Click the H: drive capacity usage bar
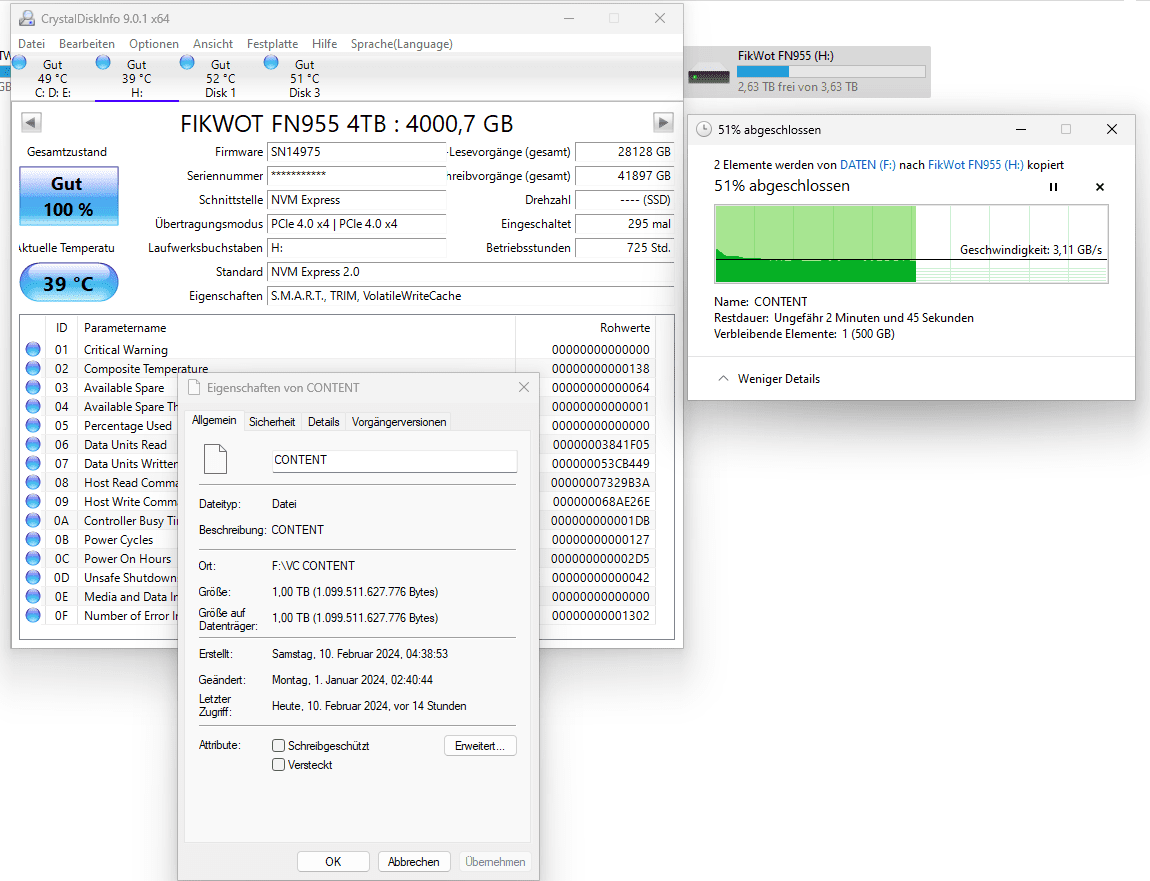 [x=831, y=72]
